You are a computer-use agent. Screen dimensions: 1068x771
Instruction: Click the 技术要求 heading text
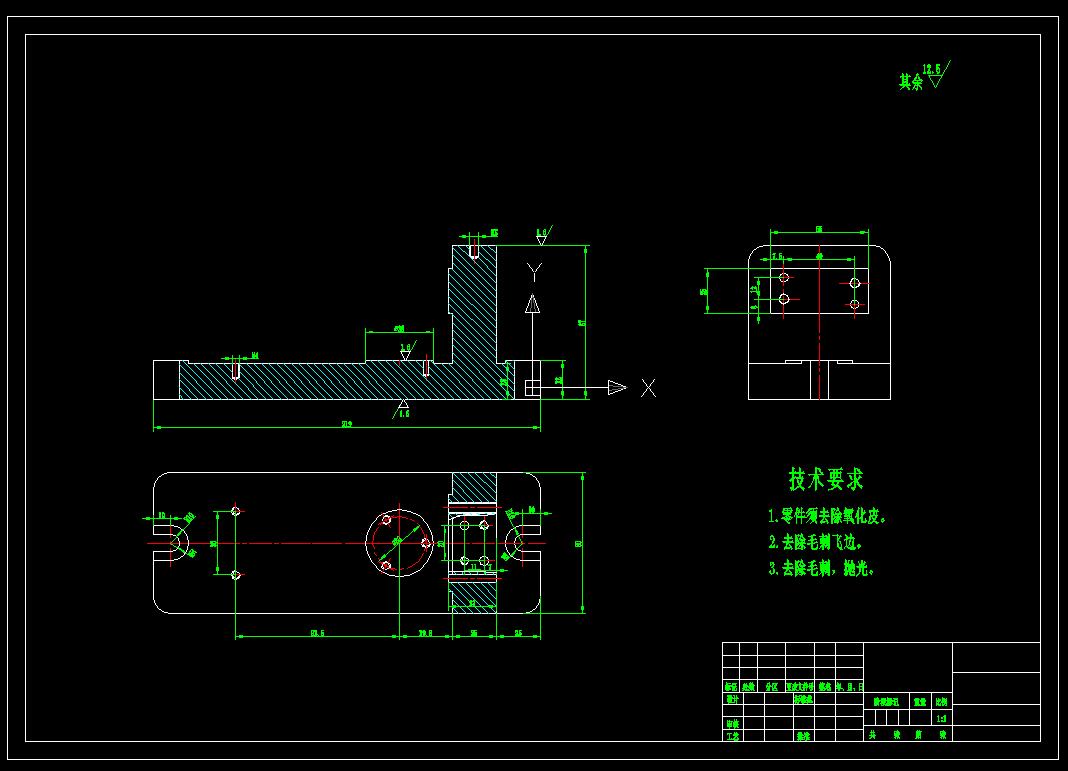(826, 479)
